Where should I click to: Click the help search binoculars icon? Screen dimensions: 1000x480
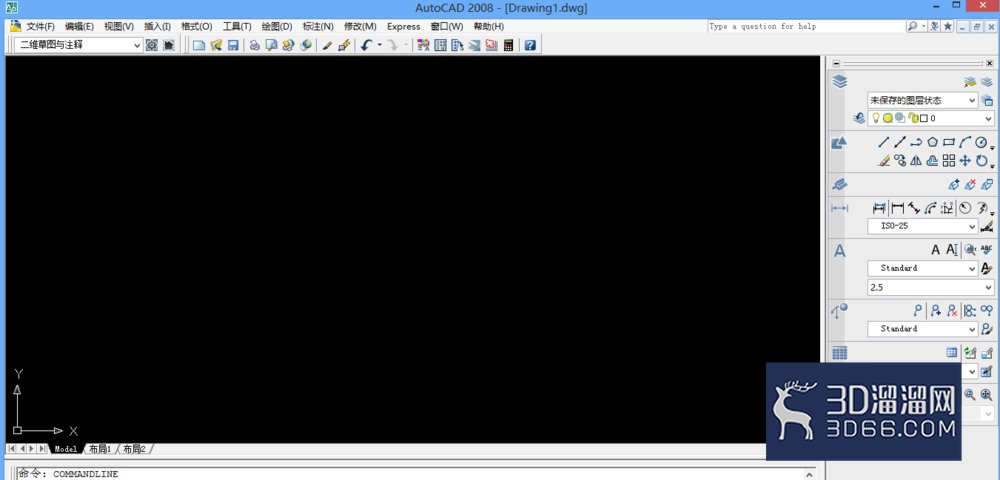click(913, 26)
